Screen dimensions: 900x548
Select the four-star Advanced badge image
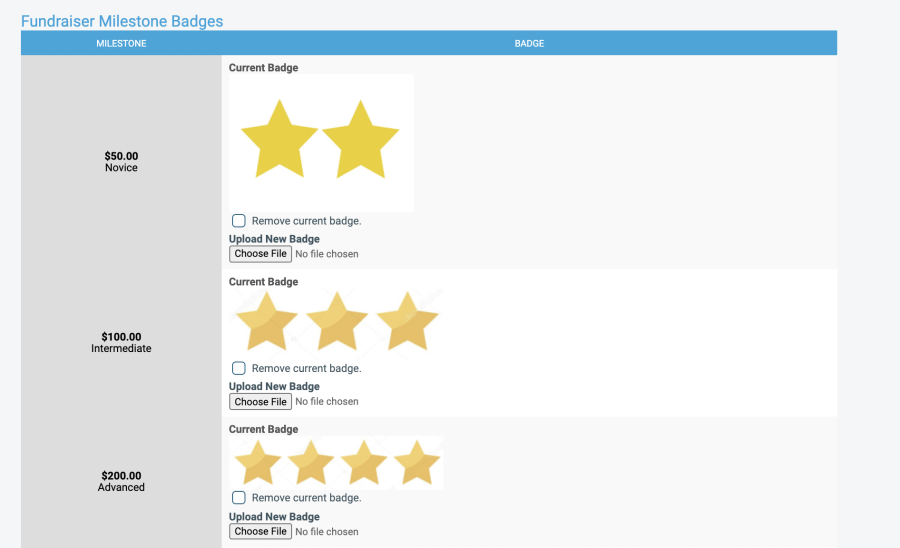(x=336, y=462)
